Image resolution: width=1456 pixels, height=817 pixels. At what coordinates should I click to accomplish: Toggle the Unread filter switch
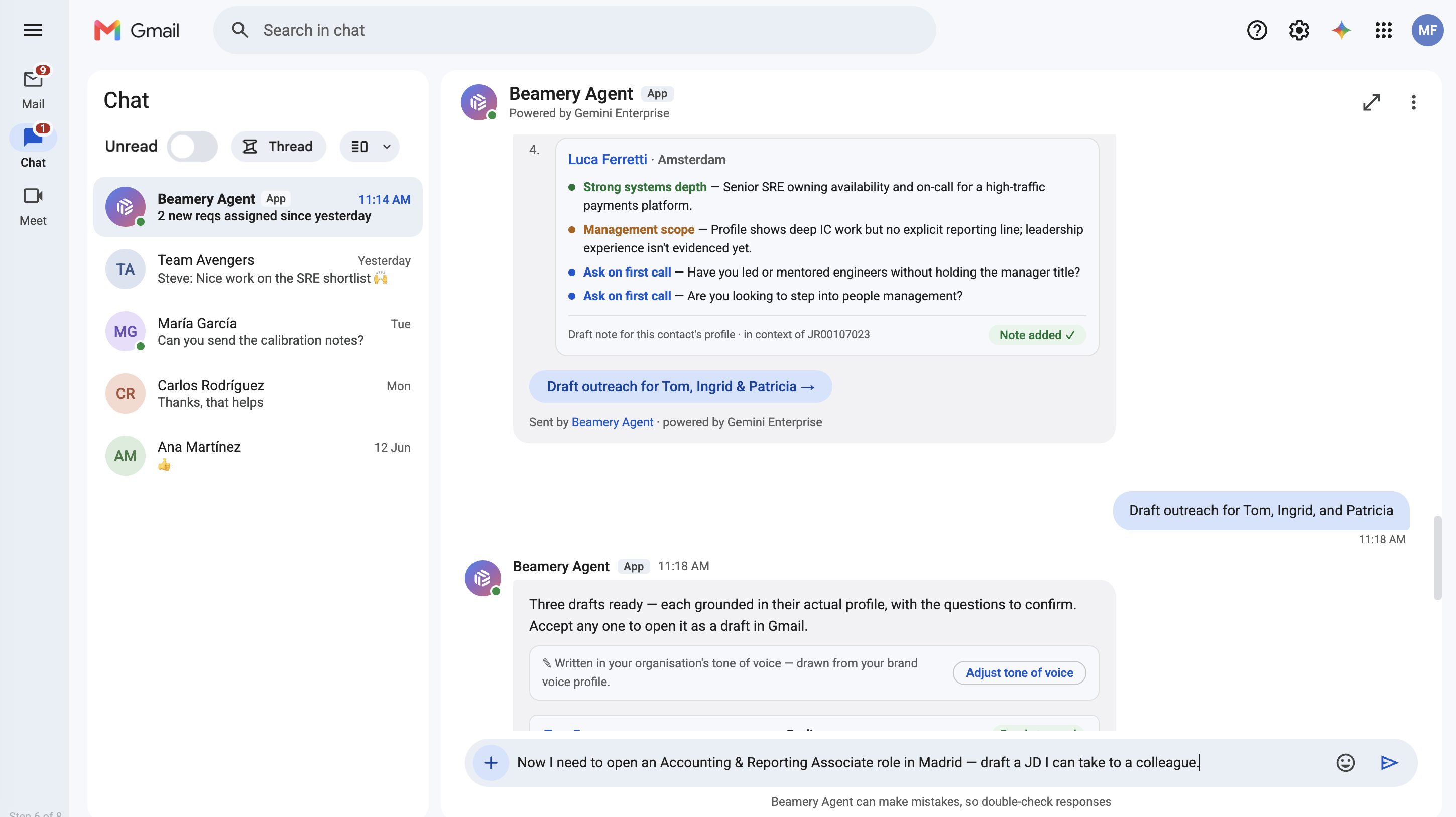192,147
